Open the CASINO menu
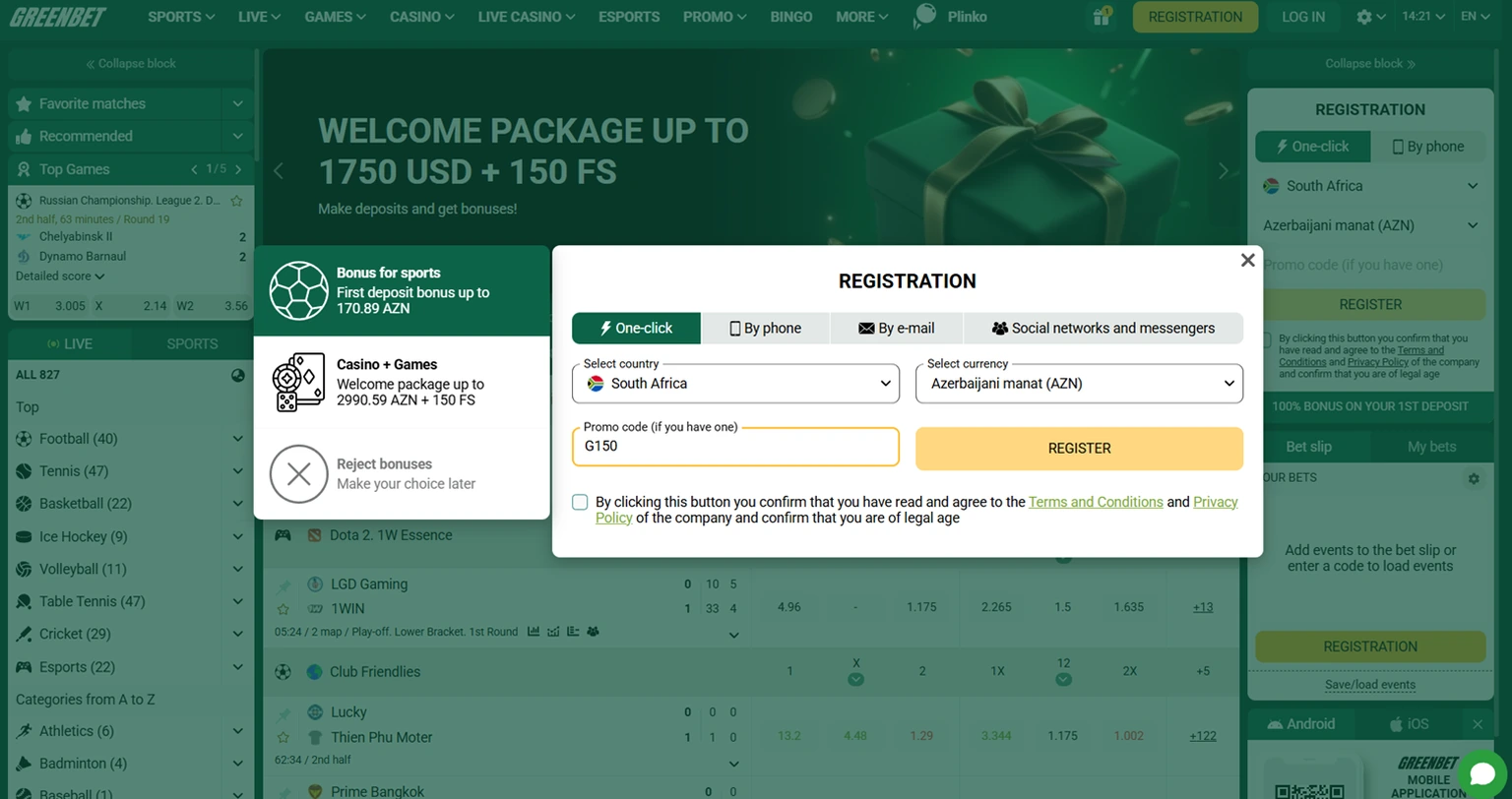The height and width of the screenshot is (799, 1512). click(x=421, y=17)
